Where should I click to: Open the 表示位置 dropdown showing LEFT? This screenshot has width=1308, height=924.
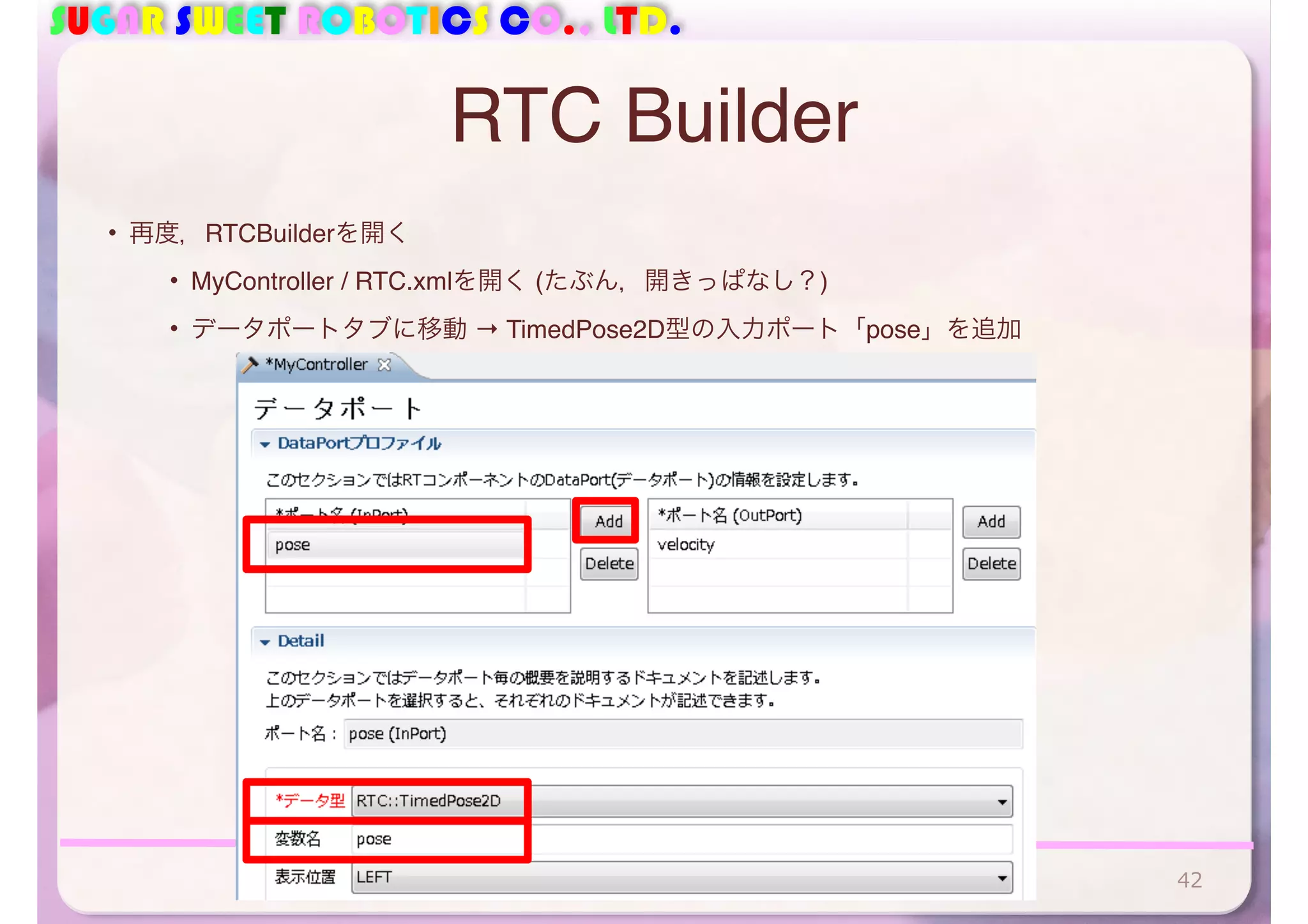coord(681,877)
